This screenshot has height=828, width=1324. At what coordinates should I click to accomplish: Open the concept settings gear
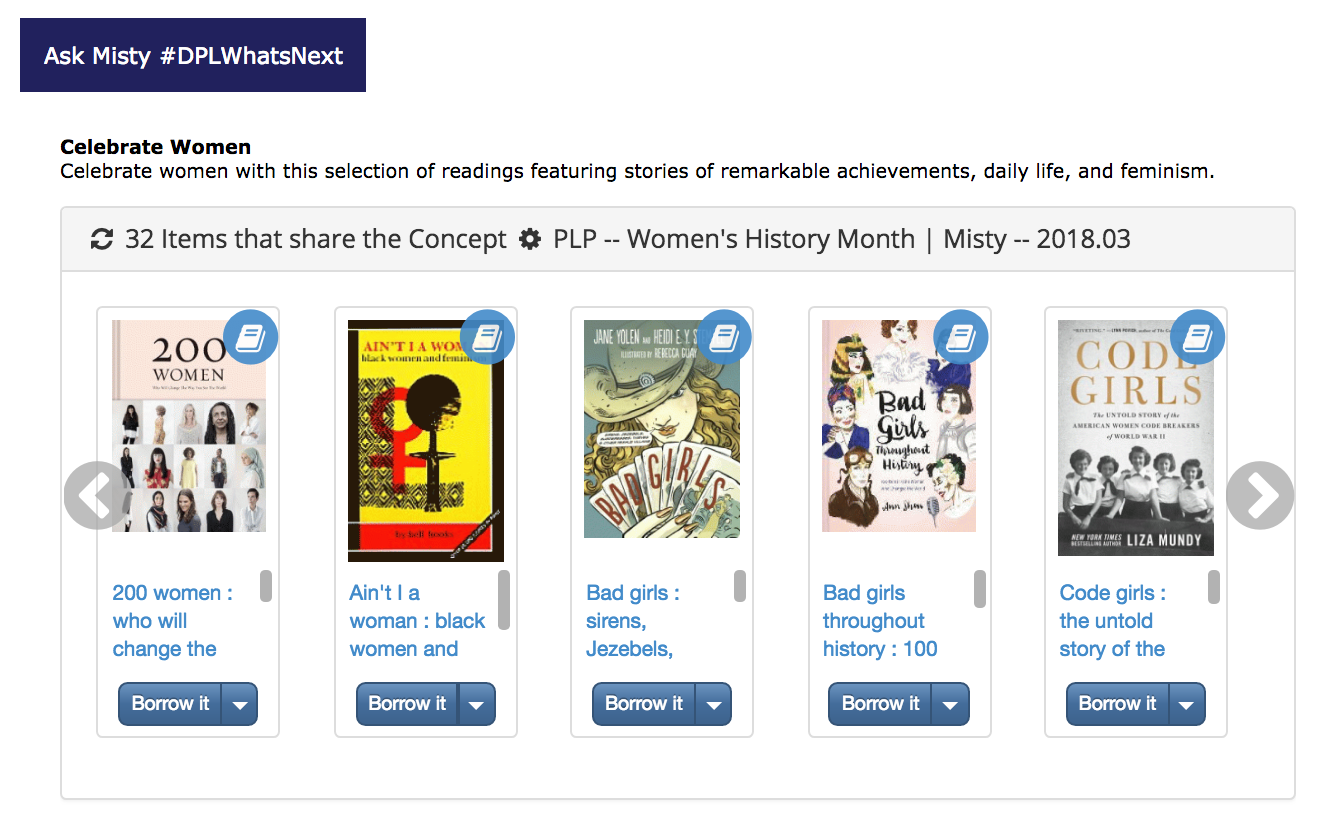click(529, 239)
